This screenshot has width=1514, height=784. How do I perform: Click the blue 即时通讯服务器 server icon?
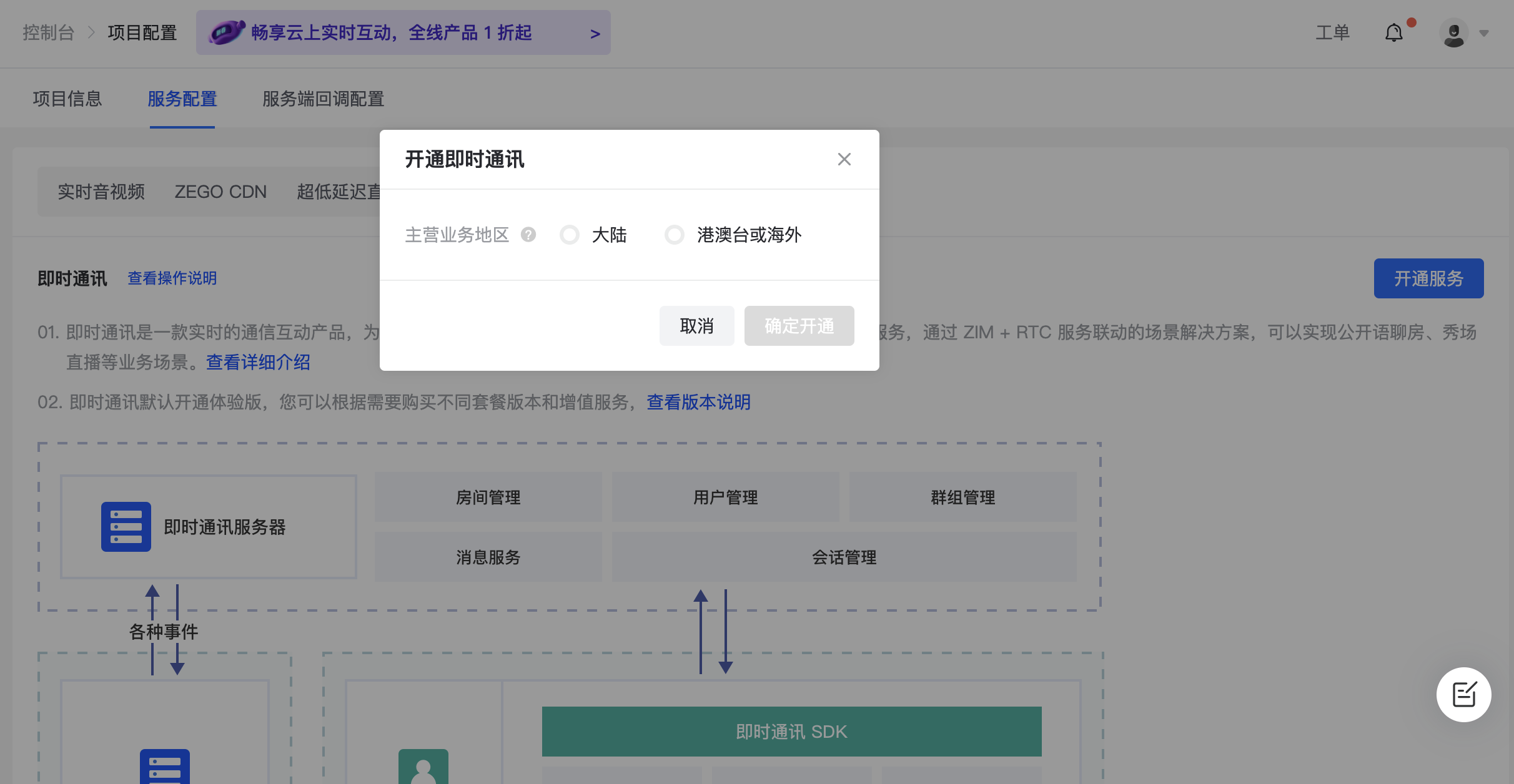tap(126, 527)
